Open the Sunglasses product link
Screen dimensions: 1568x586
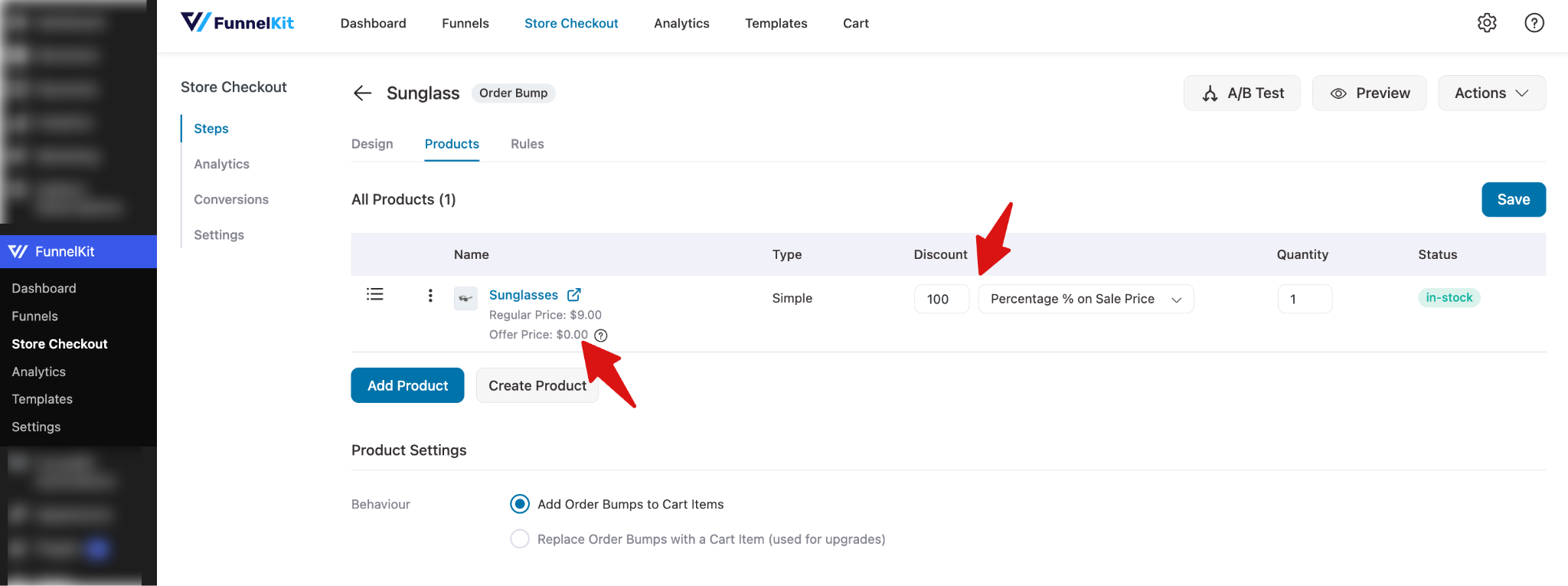tap(524, 295)
